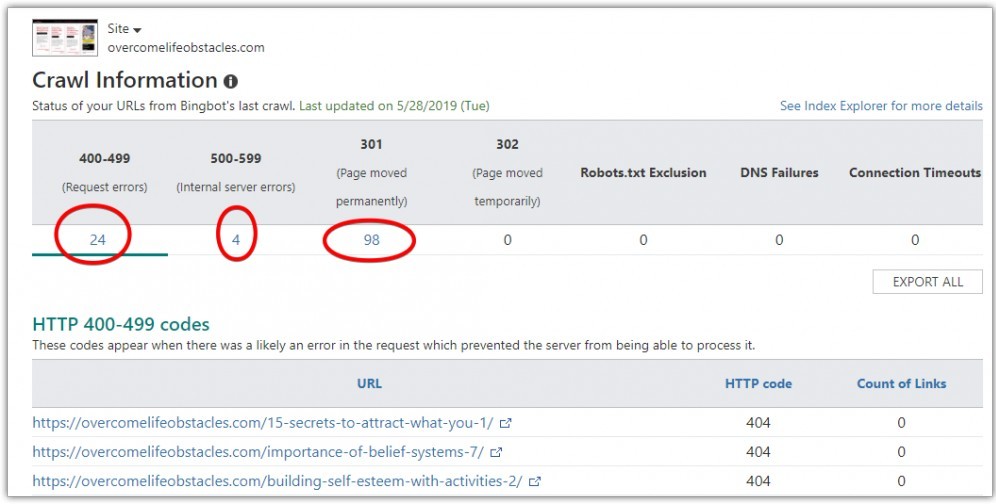Click the Connection Timeouts heading
The width and height of the screenshot is (996, 504).
click(915, 173)
